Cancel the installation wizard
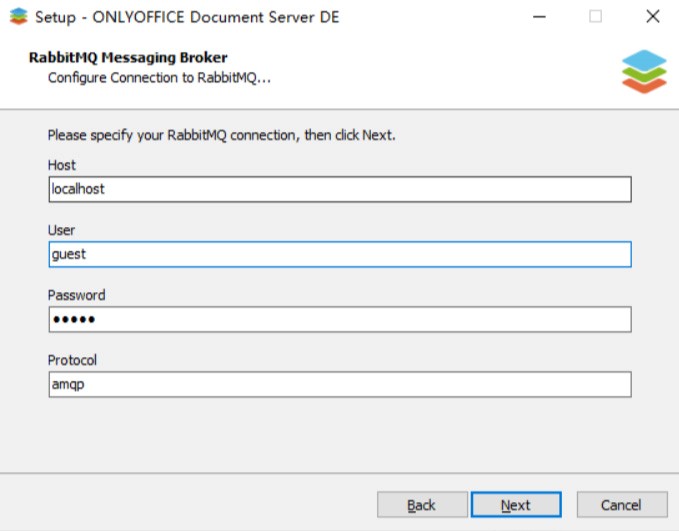 click(x=622, y=505)
